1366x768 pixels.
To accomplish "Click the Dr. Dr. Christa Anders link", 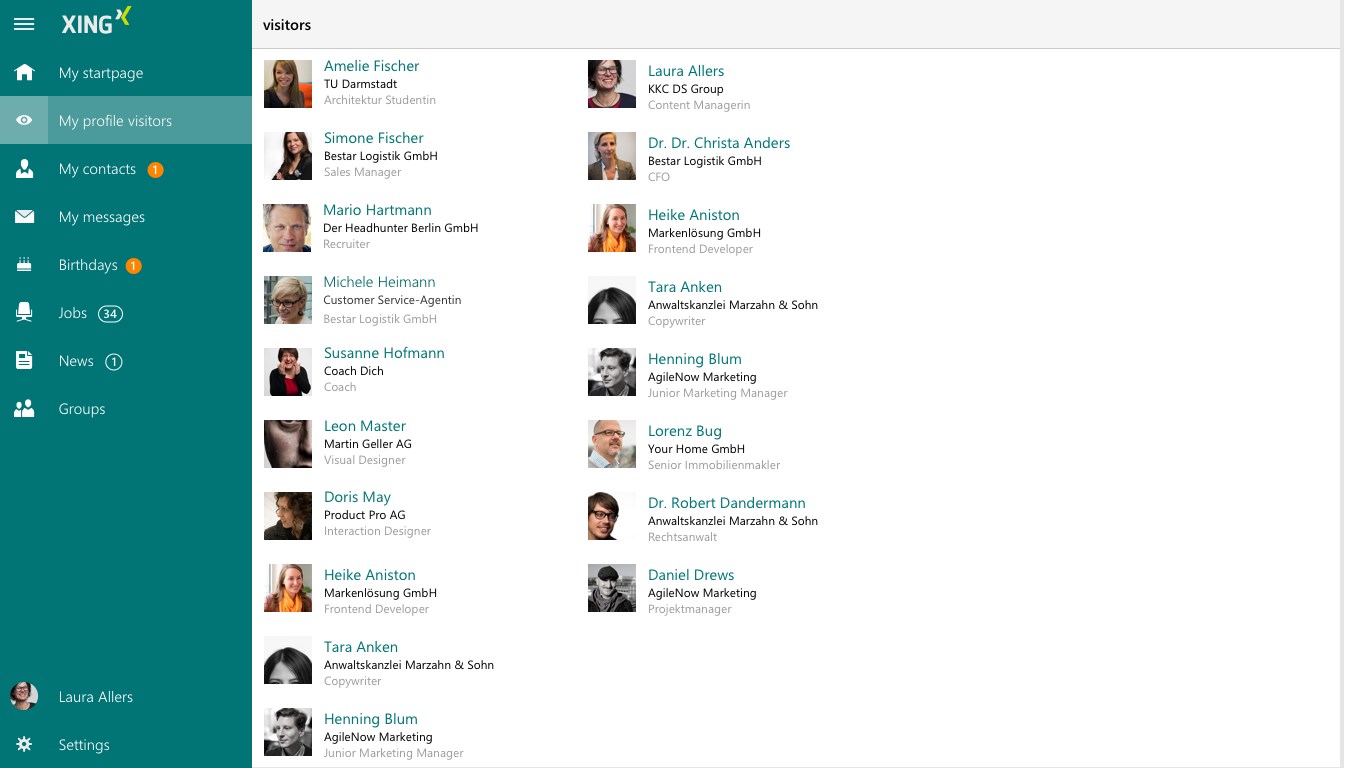I will (x=718, y=142).
